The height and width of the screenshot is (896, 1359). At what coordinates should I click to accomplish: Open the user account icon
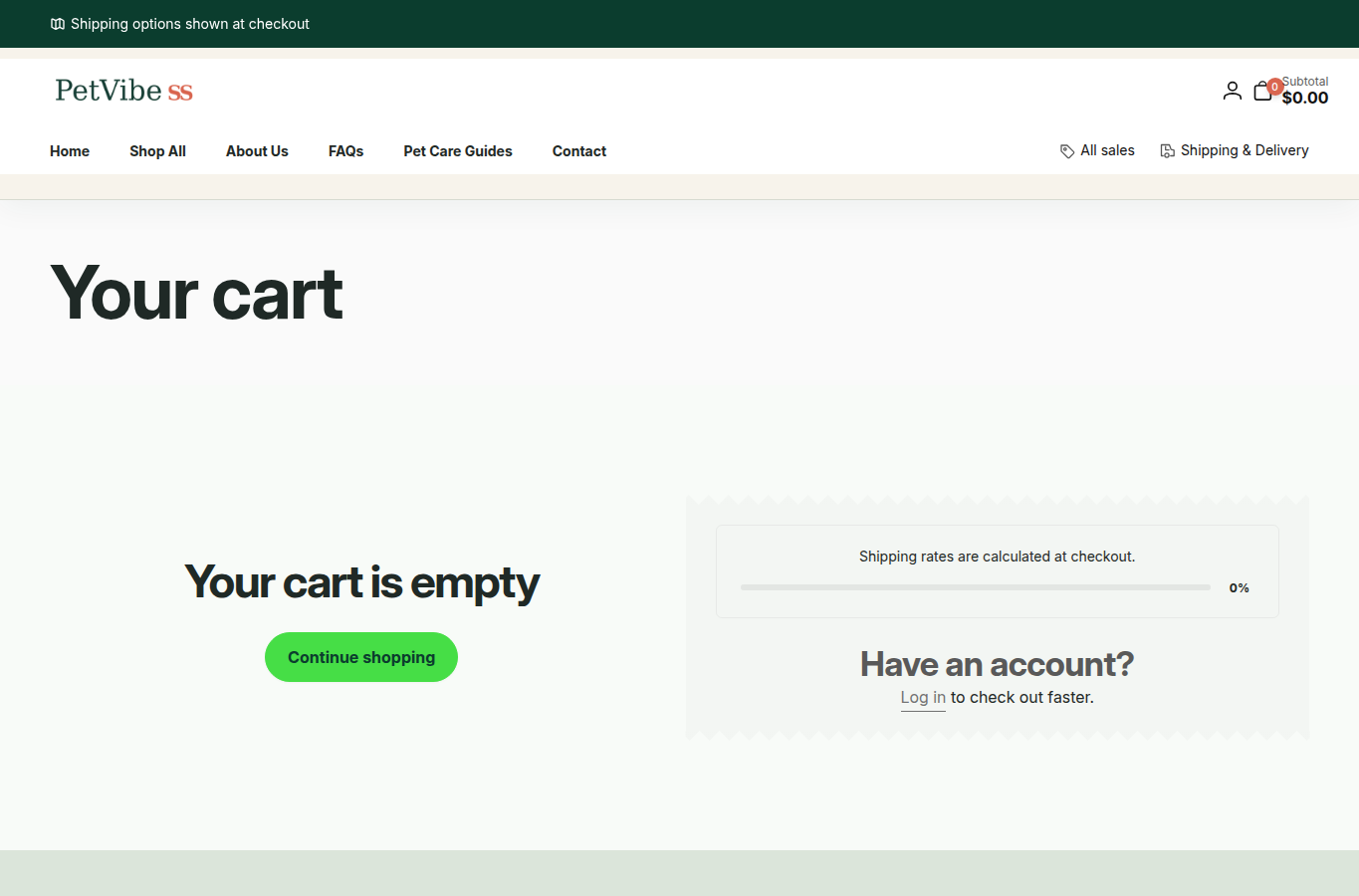click(x=1232, y=91)
